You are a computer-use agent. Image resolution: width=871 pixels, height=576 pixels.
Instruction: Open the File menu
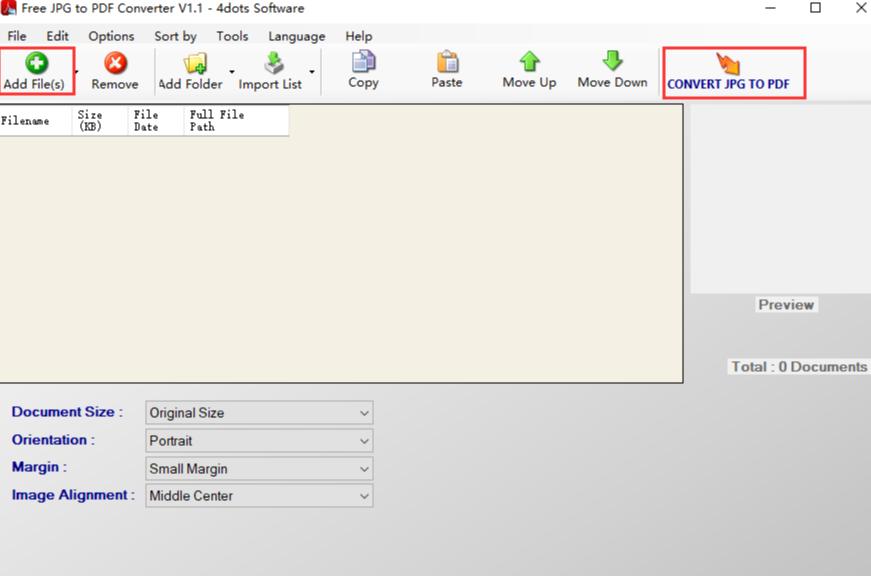click(17, 36)
